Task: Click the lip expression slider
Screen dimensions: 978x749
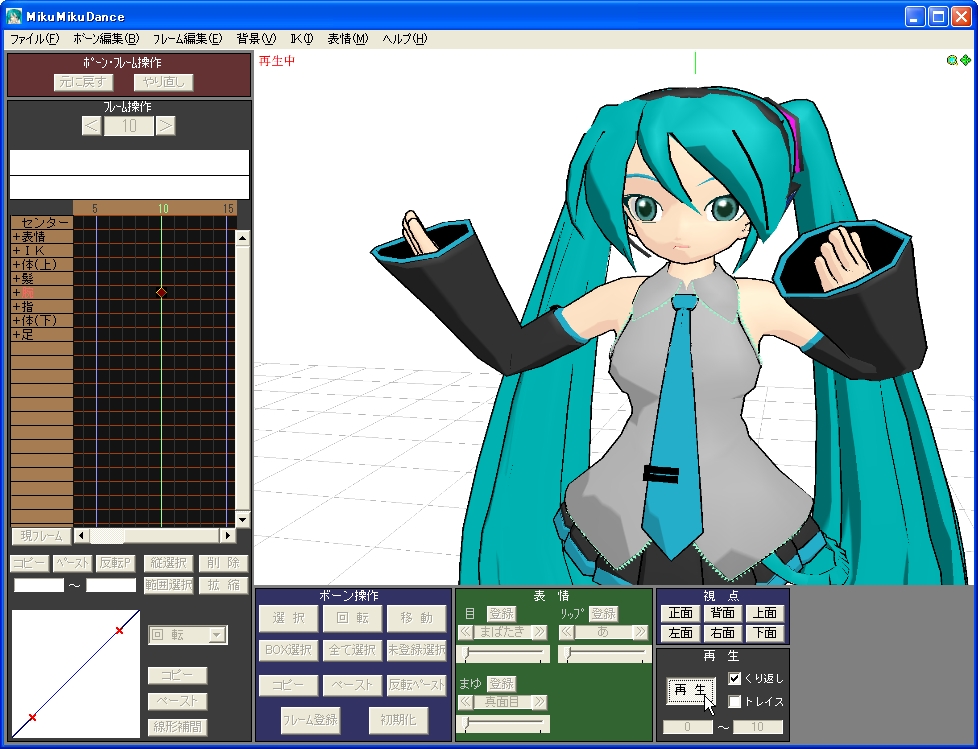Action: (603, 654)
